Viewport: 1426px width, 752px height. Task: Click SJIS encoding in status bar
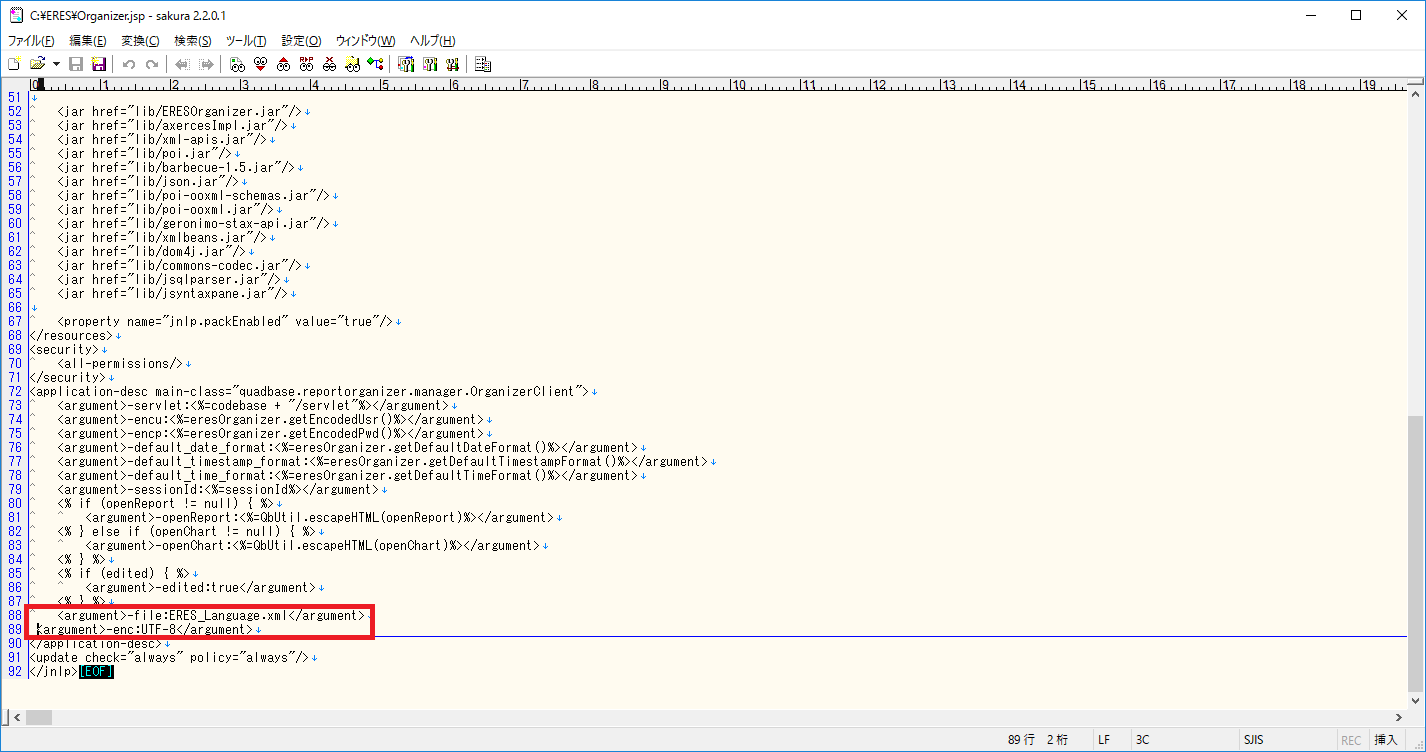pos(1253,740)
